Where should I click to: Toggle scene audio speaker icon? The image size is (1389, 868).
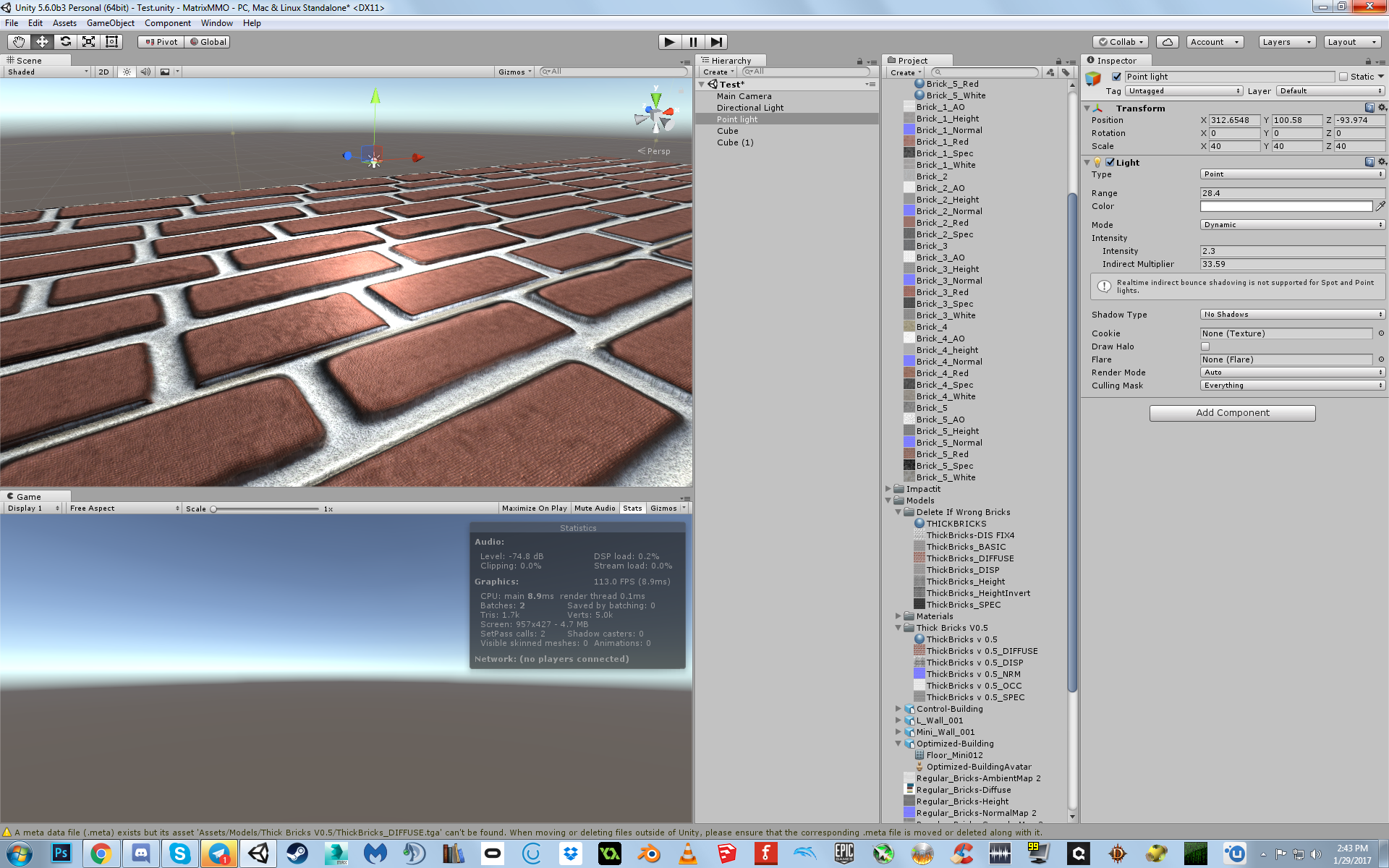(x=145, y=72)
